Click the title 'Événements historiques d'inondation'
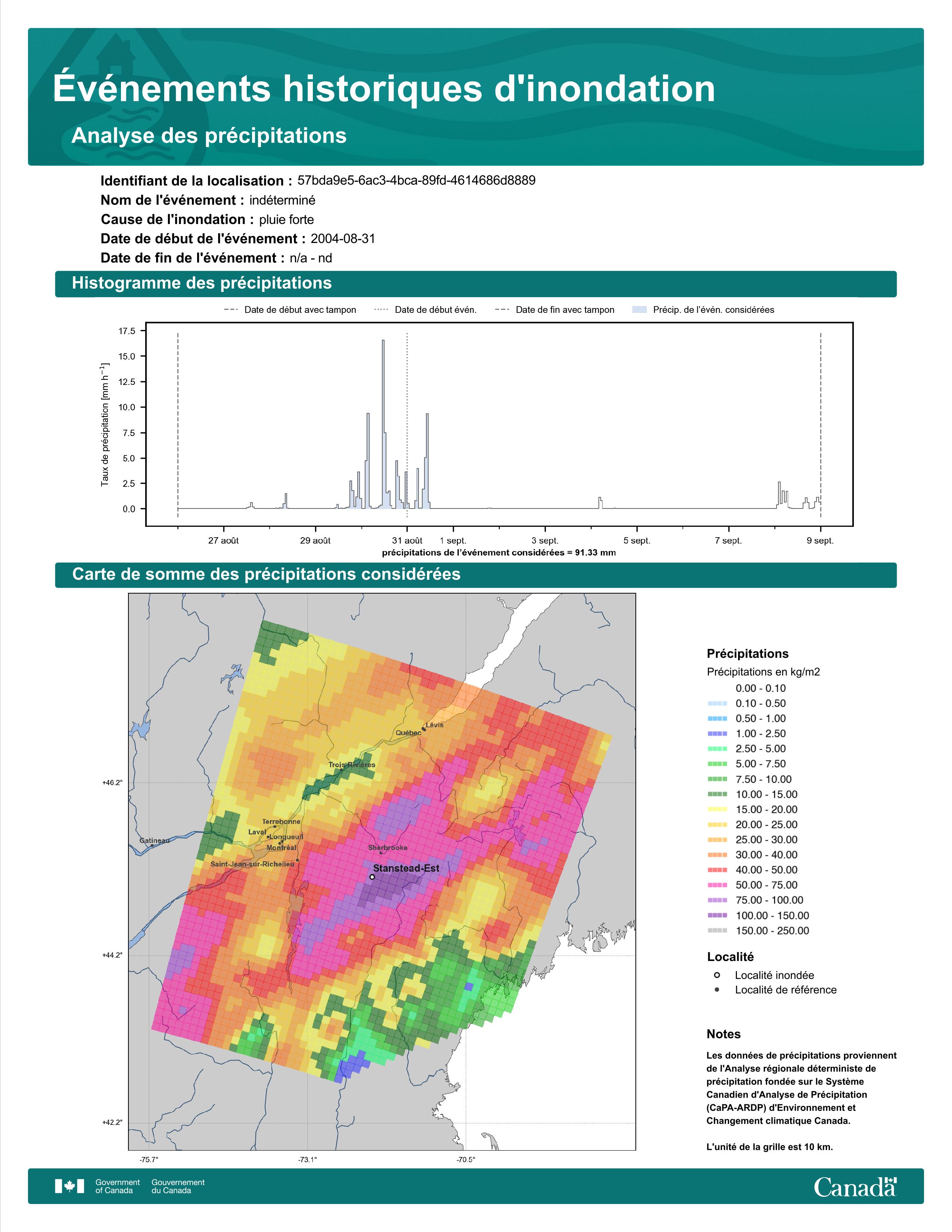Viewport: 952px width, 1232px height. [x=384, y=88]
